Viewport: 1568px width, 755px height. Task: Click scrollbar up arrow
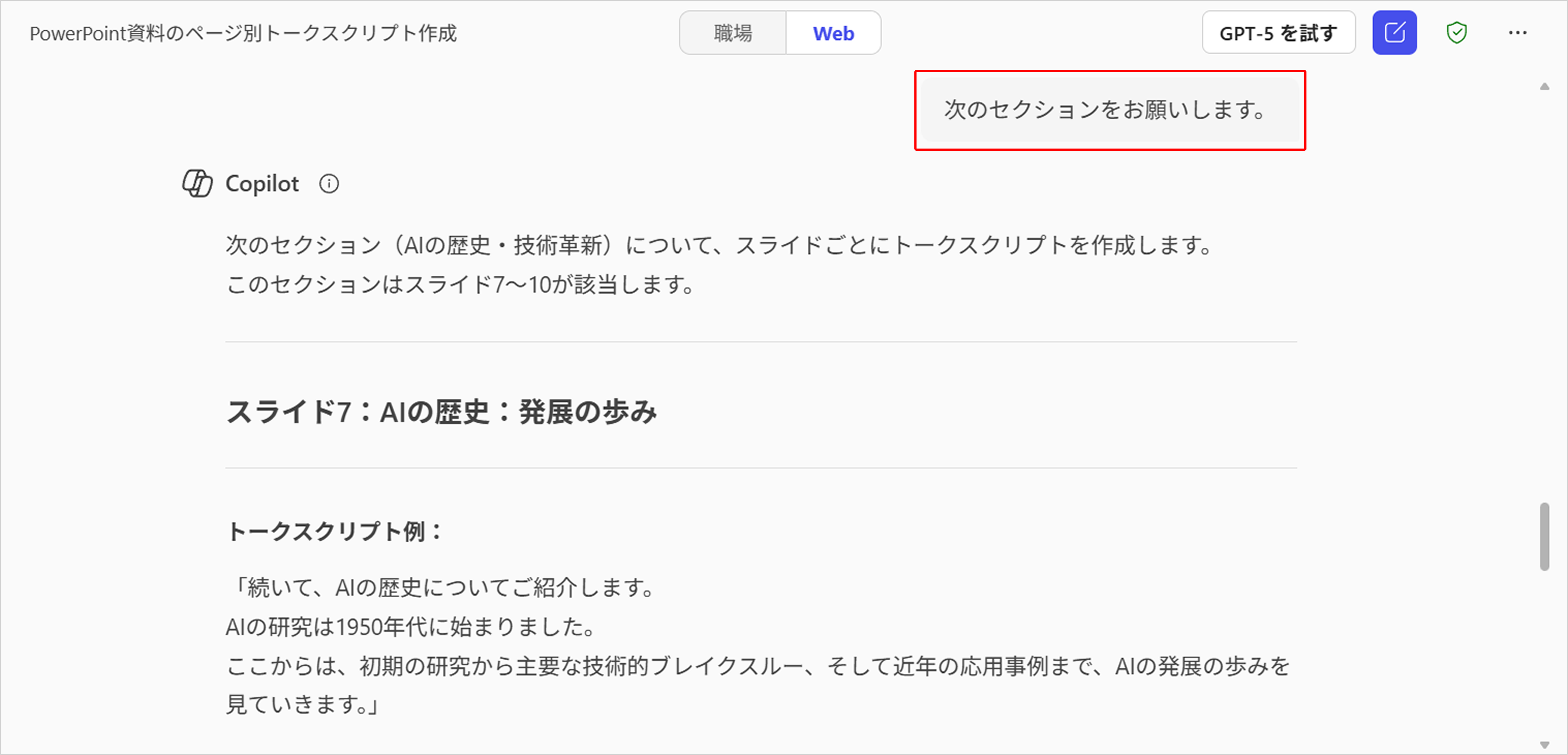coord(1544,87)
